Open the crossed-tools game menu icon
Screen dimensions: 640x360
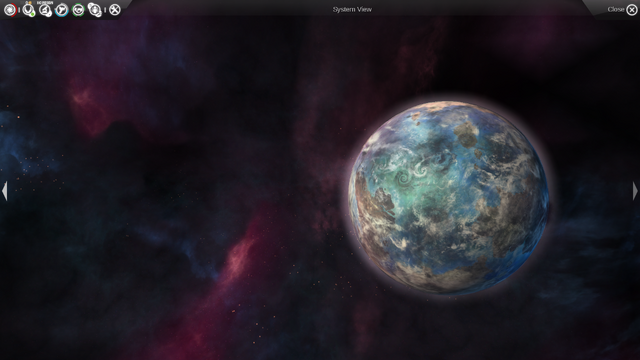pyautogui.click(x=115, y=10)
